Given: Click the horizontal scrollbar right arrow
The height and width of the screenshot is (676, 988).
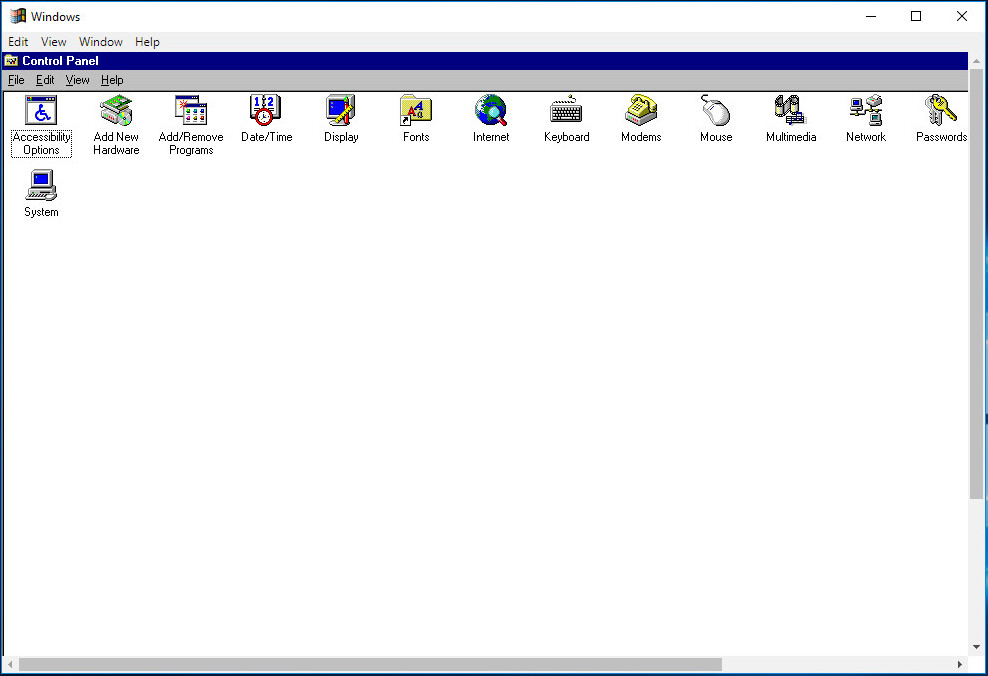Looking at the screenshot, I should [x=960, y=665].
